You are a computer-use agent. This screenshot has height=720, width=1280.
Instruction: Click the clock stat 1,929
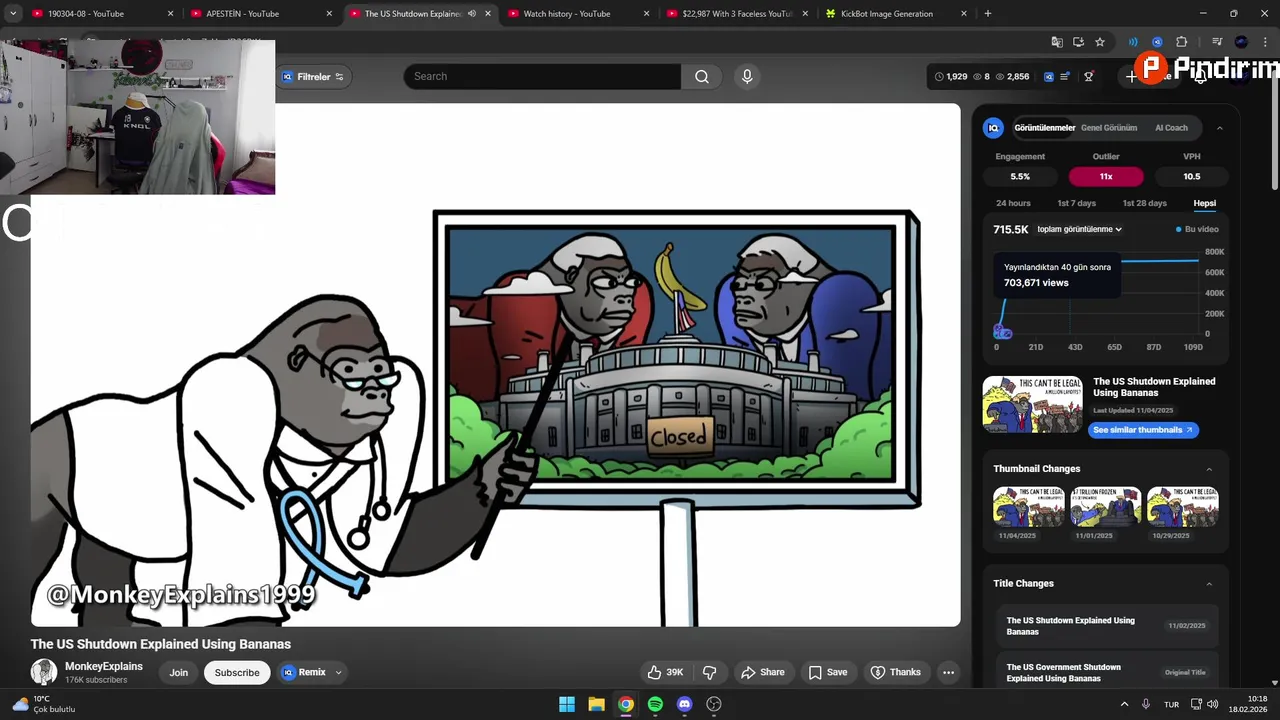951,77
